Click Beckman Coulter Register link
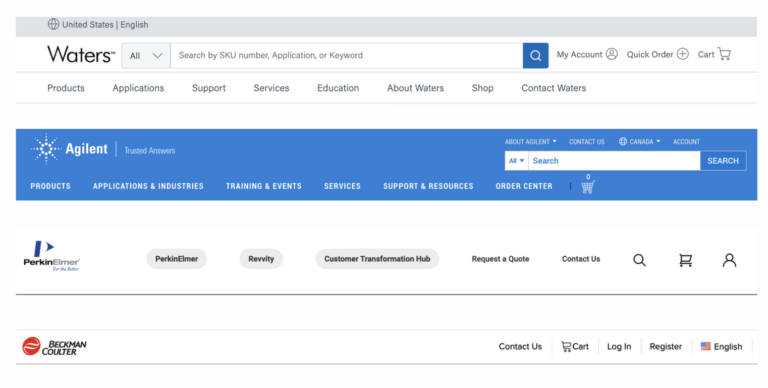The image size is (768, 388). (x=666, y=346)
